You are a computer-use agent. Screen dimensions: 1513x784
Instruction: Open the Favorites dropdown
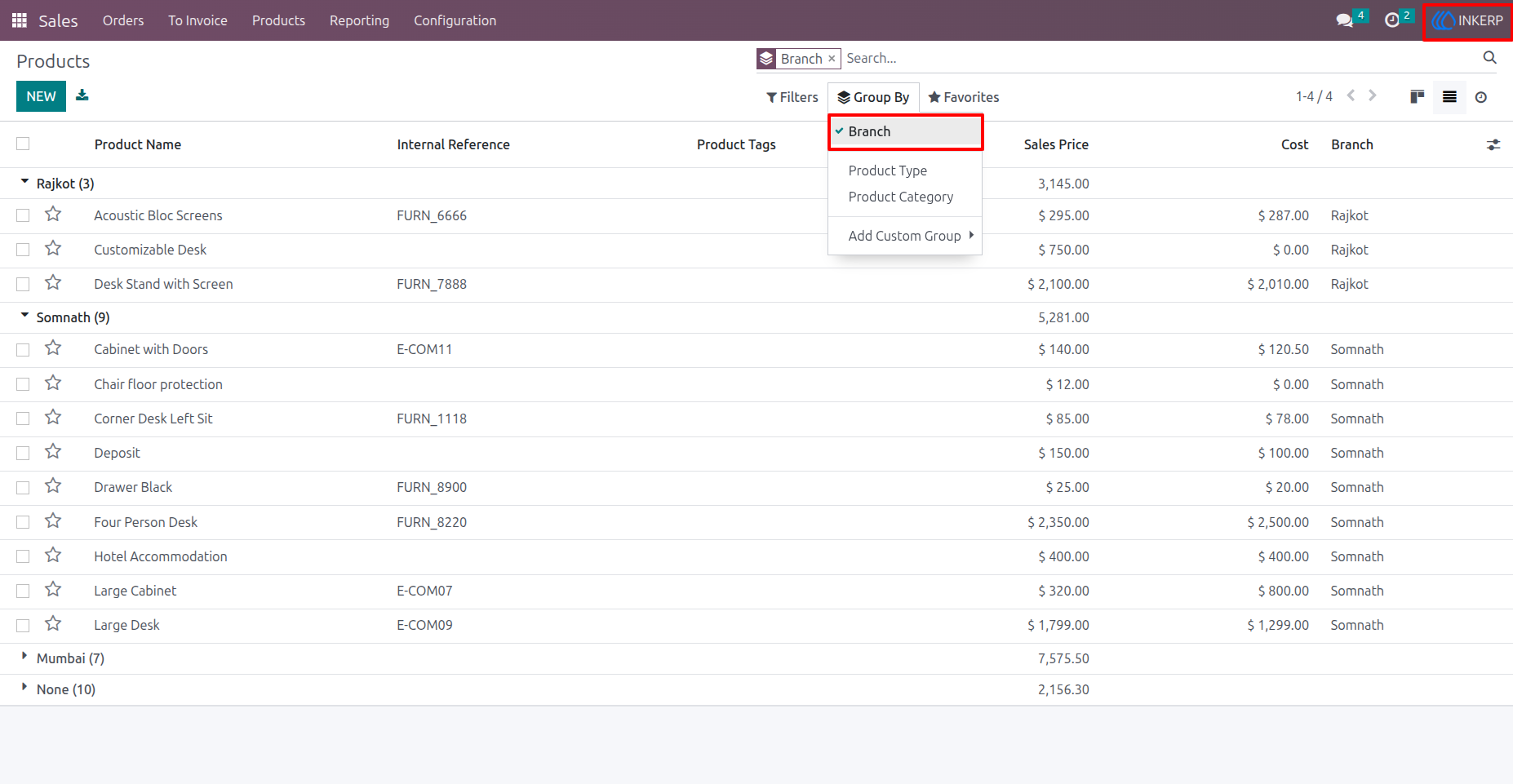coord(963,97)
